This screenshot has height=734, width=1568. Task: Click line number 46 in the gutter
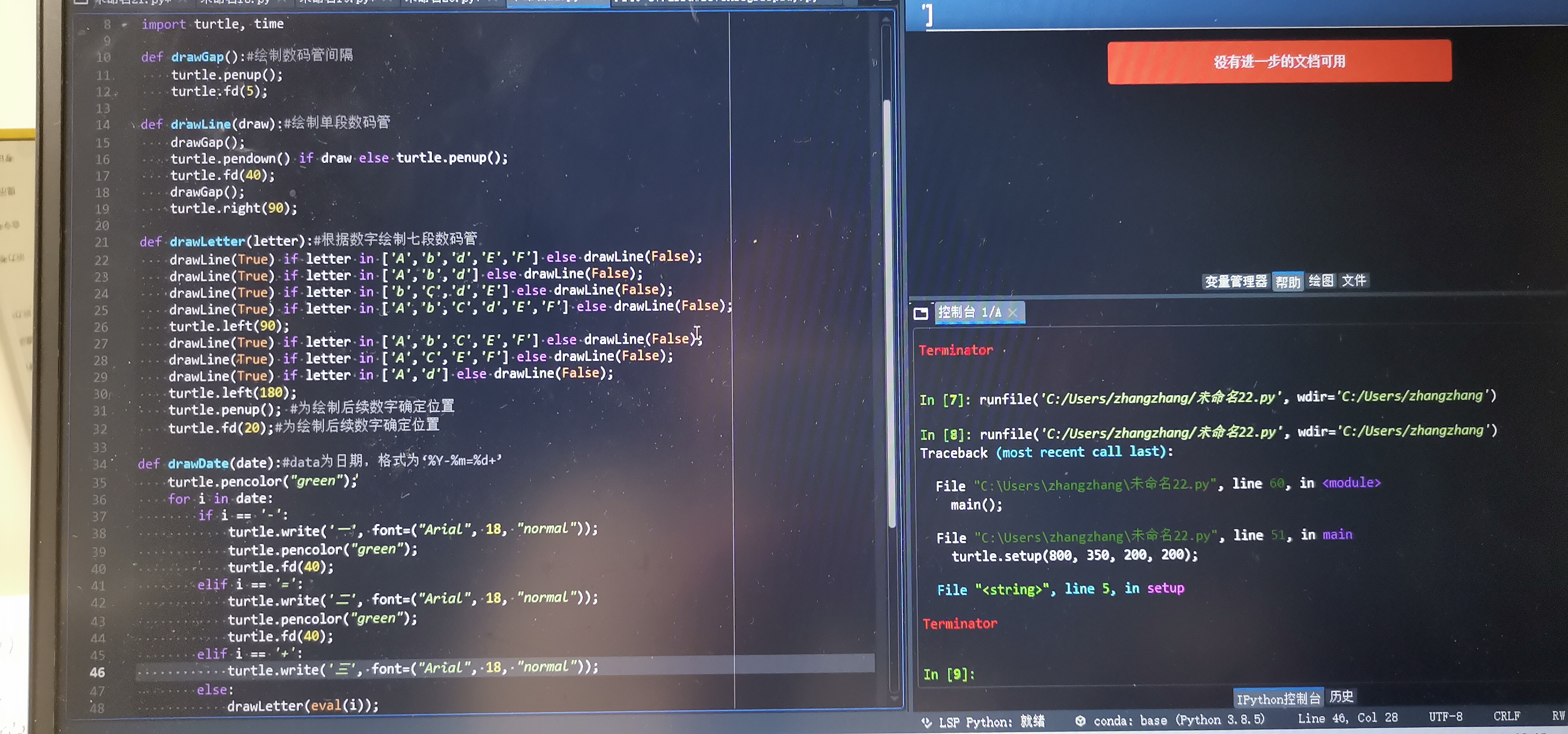pos(97,672)
